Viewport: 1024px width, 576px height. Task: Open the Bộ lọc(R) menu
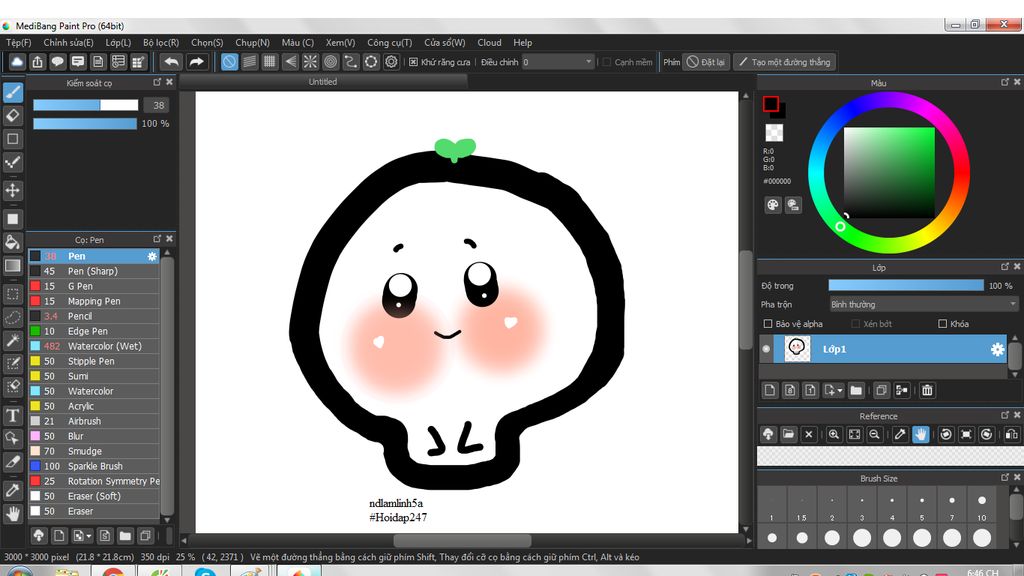point(161,42)
